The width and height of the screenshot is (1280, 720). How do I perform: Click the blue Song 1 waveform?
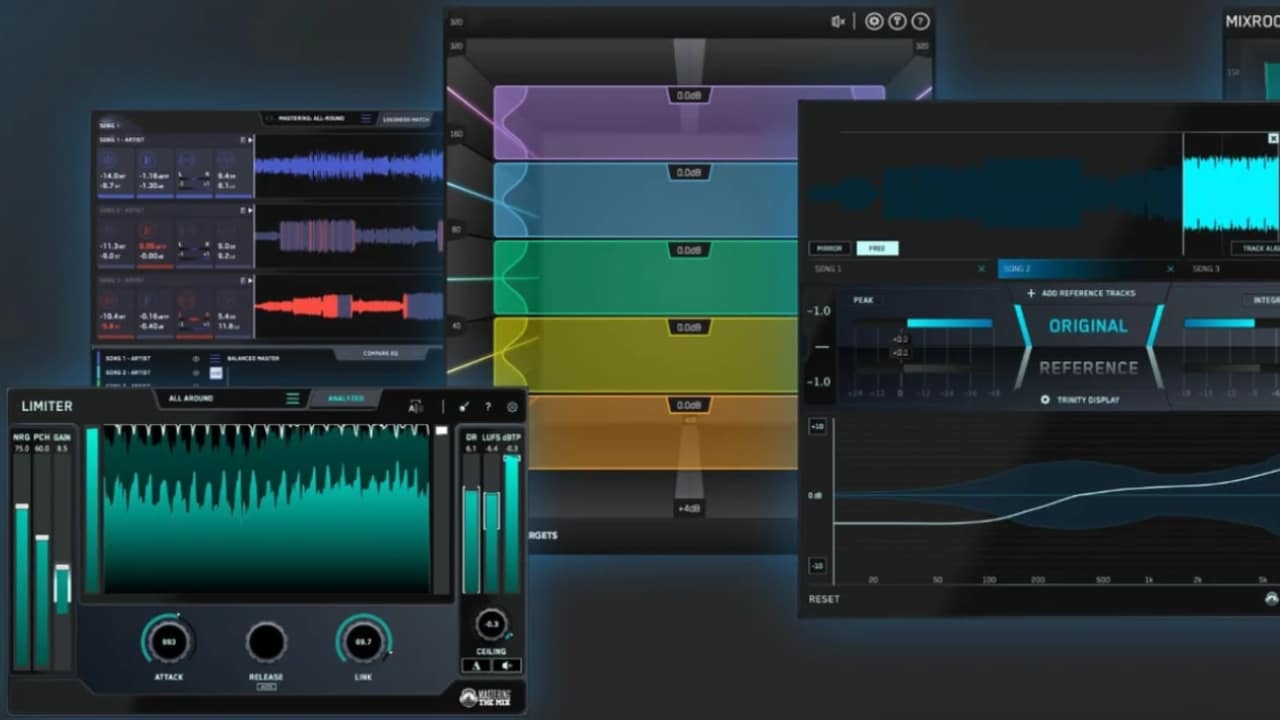point(348,166)
